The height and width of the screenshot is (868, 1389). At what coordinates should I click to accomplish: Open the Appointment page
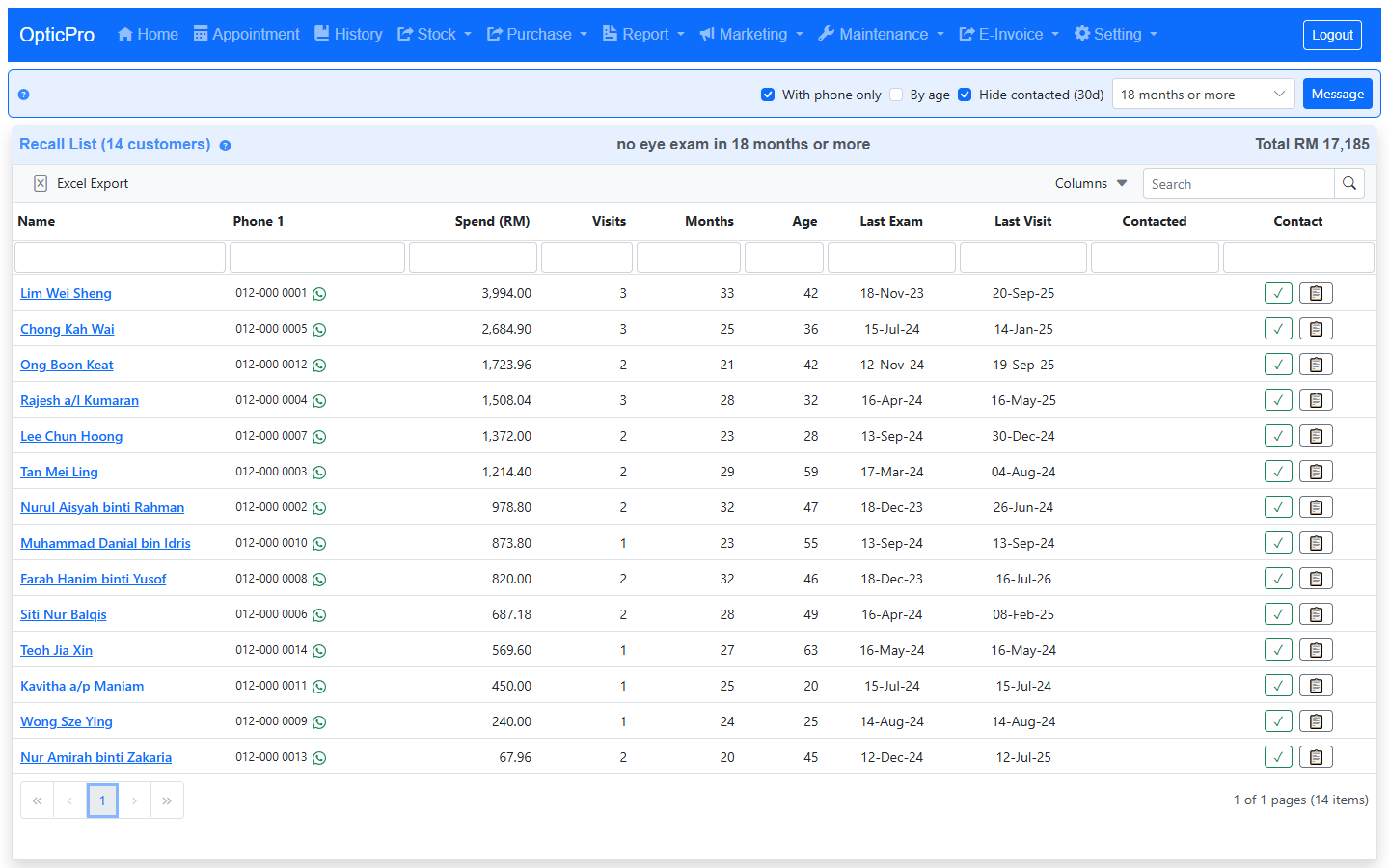(x=247, y=34)
